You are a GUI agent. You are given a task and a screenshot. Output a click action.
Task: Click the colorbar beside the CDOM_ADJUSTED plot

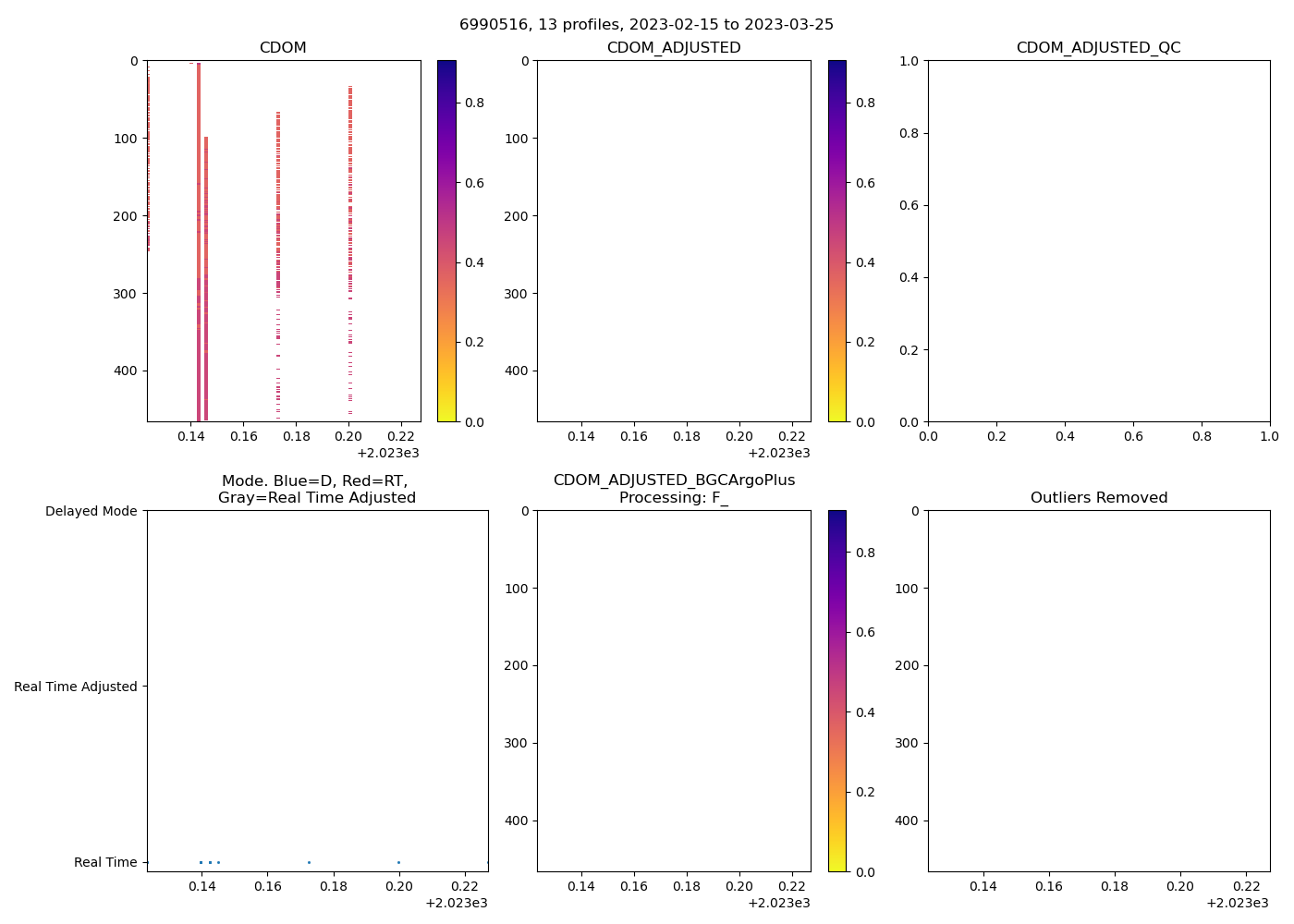(836, 240)
